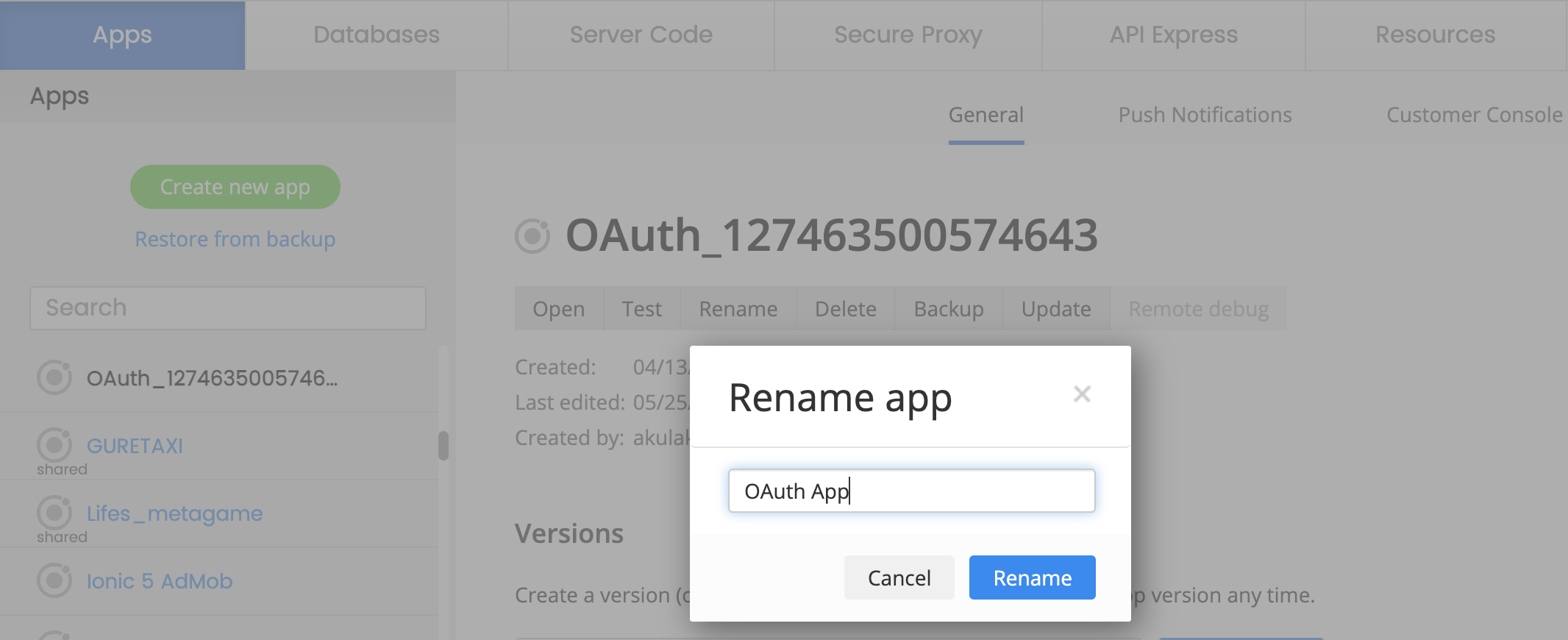The height and width of the screenshot is (640, 1568).
Task: Click the Open toolbar button
Action: point(559,309)
